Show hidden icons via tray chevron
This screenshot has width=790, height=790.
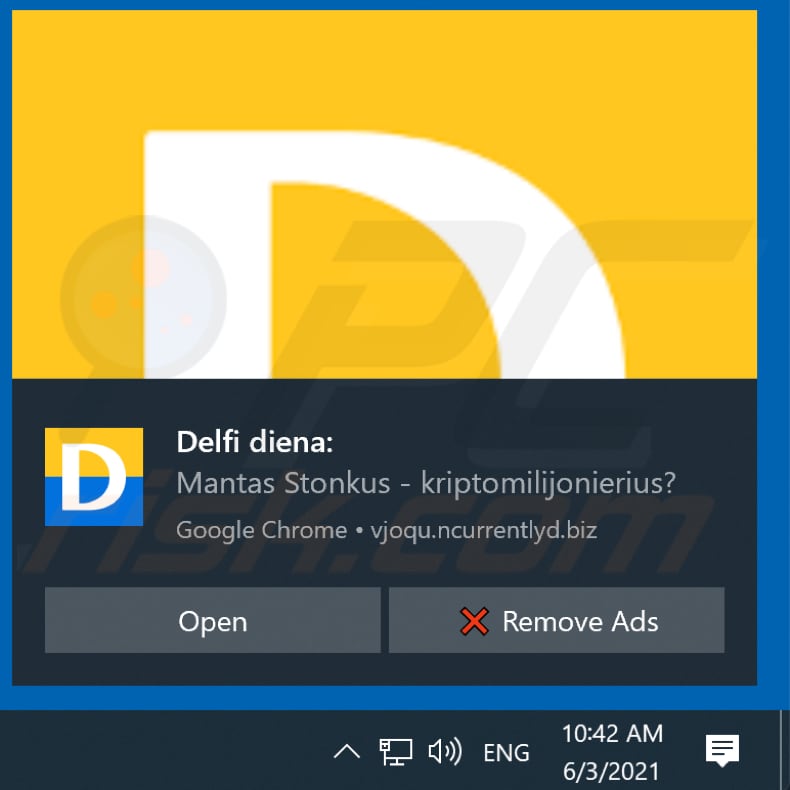coord(347,752)
